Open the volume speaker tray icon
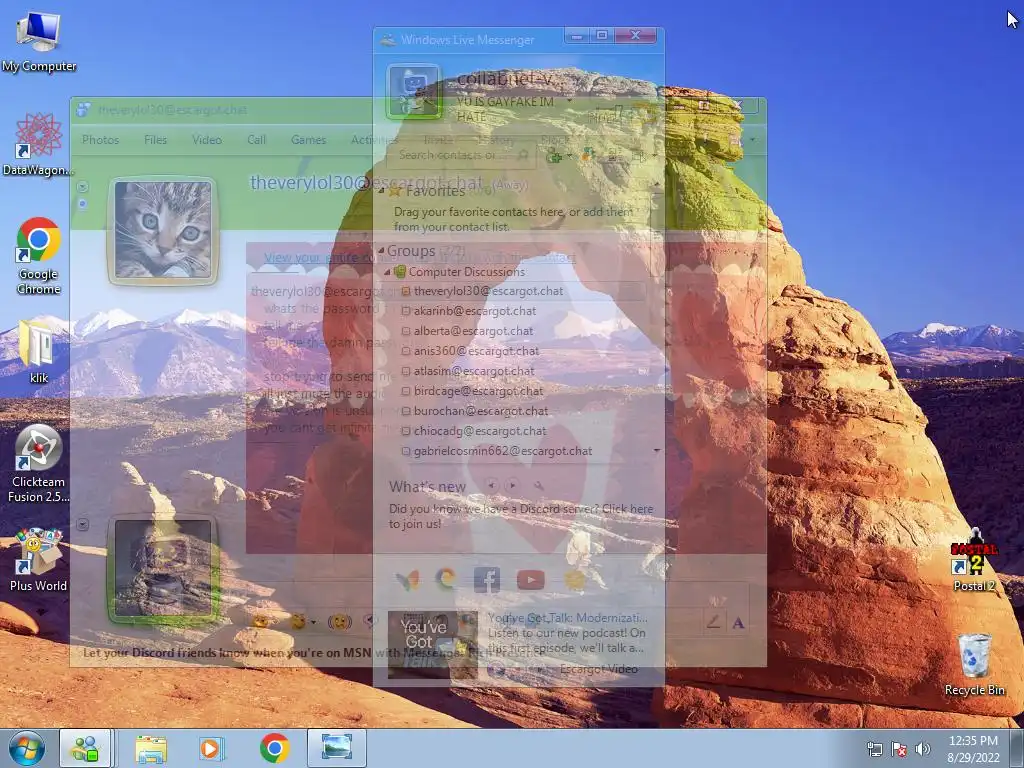Viewport: 1024px width, 768px height. pyautogui.click(x=923, y=749)
